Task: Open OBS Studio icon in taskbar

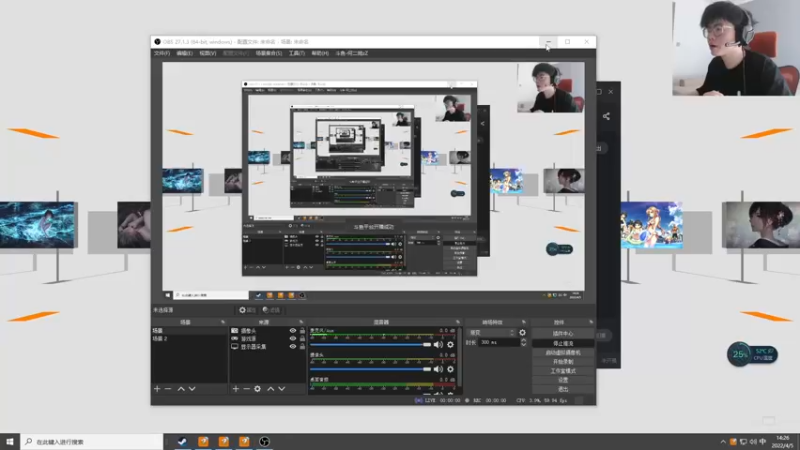Action: (264, 441)
